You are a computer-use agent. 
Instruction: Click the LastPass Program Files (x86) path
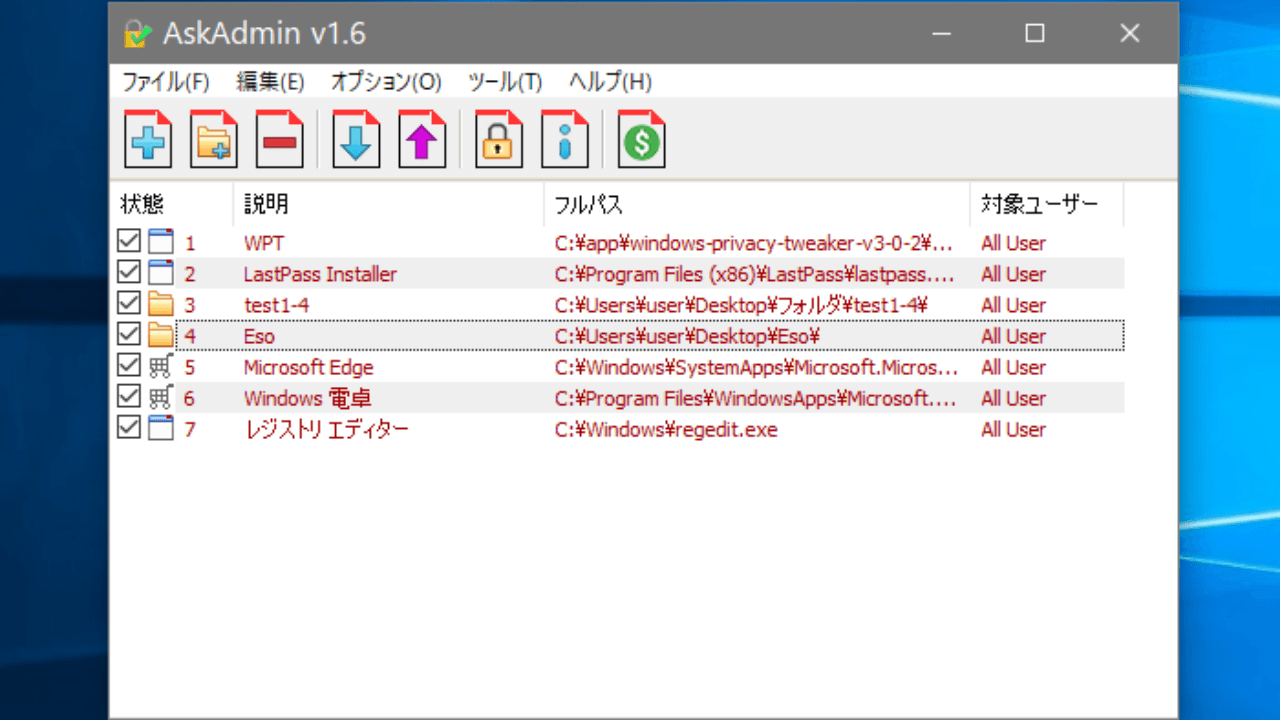(x=755, y=274)
